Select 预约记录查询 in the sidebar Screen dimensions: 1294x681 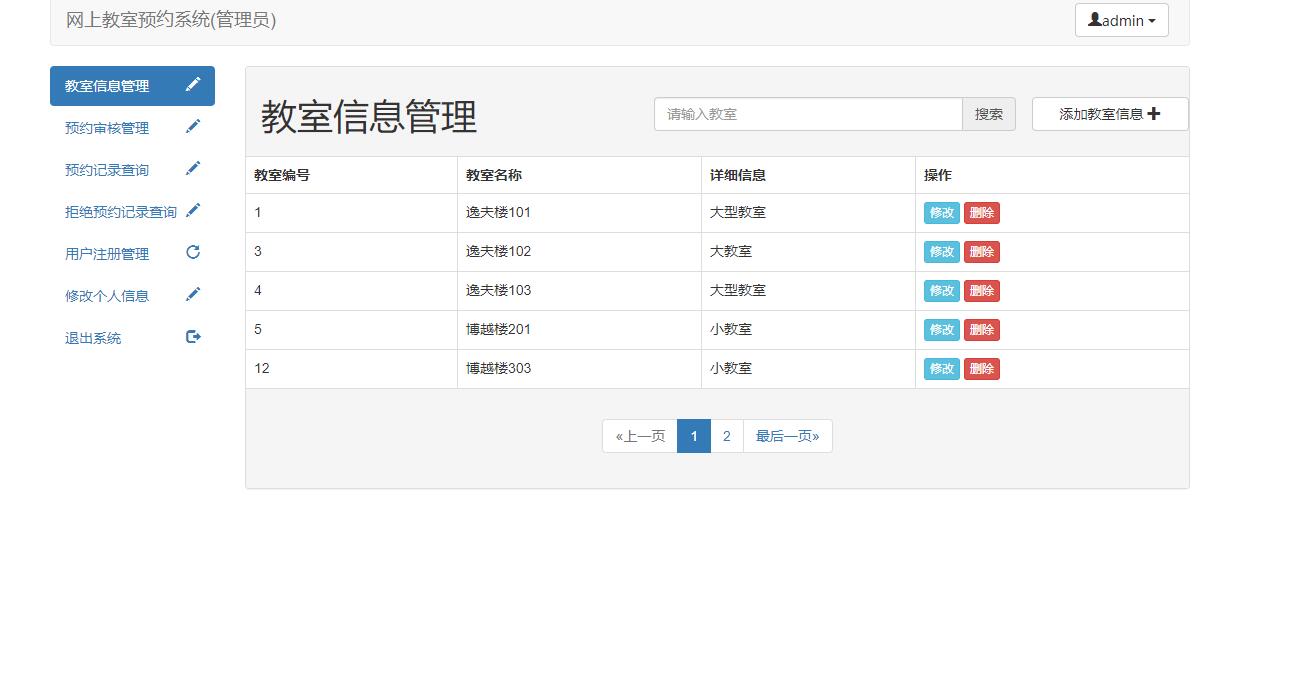[x=106, y=169]
